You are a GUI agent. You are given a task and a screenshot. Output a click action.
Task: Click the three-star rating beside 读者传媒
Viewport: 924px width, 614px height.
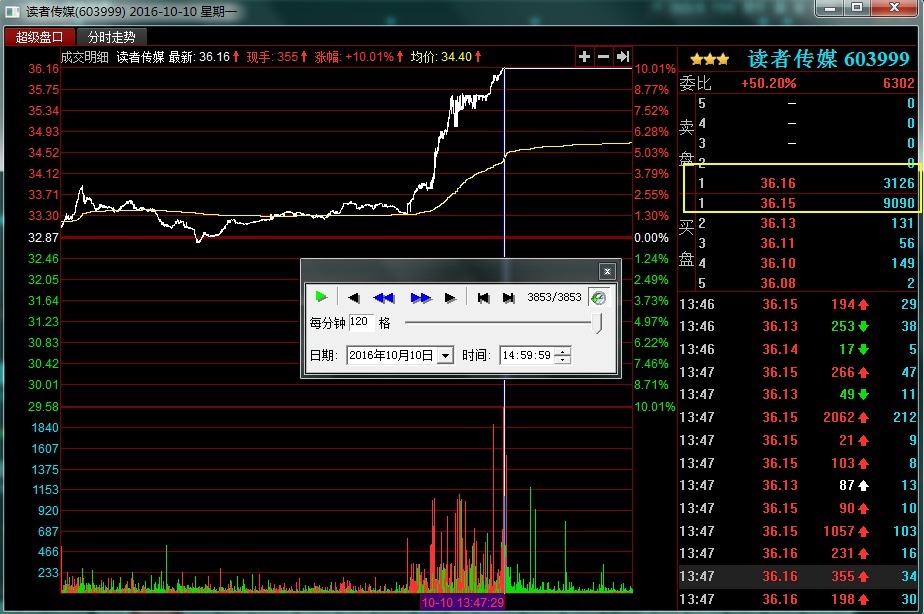click(x=710, y=60)
